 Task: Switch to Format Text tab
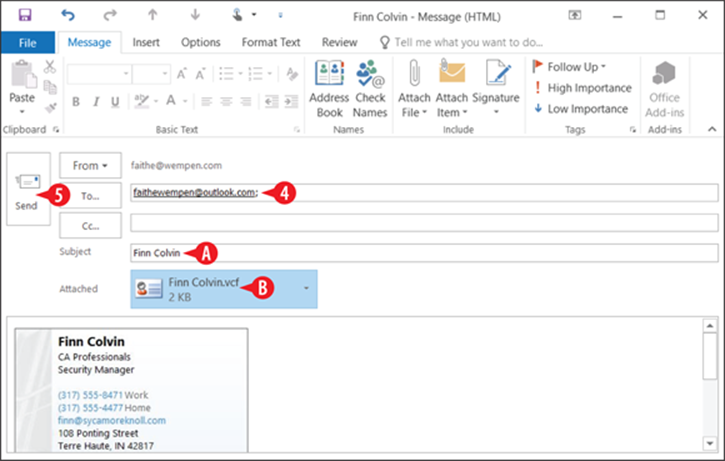(271, 43)
